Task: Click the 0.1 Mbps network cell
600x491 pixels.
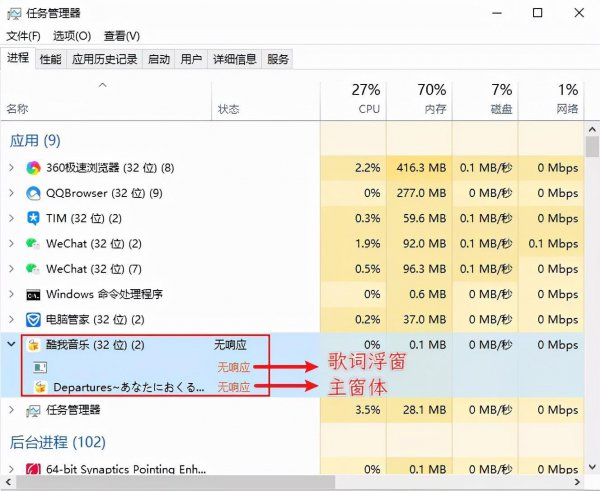Action: [553, 243]
